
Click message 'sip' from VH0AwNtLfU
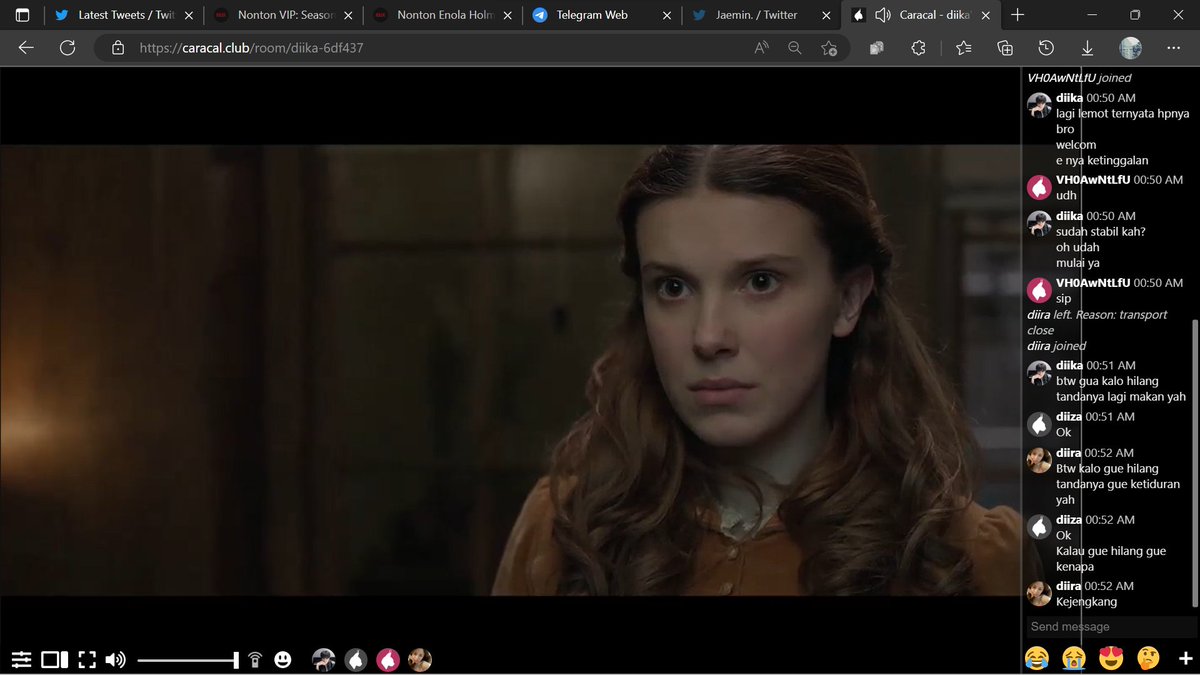(x=1063, y=299)
